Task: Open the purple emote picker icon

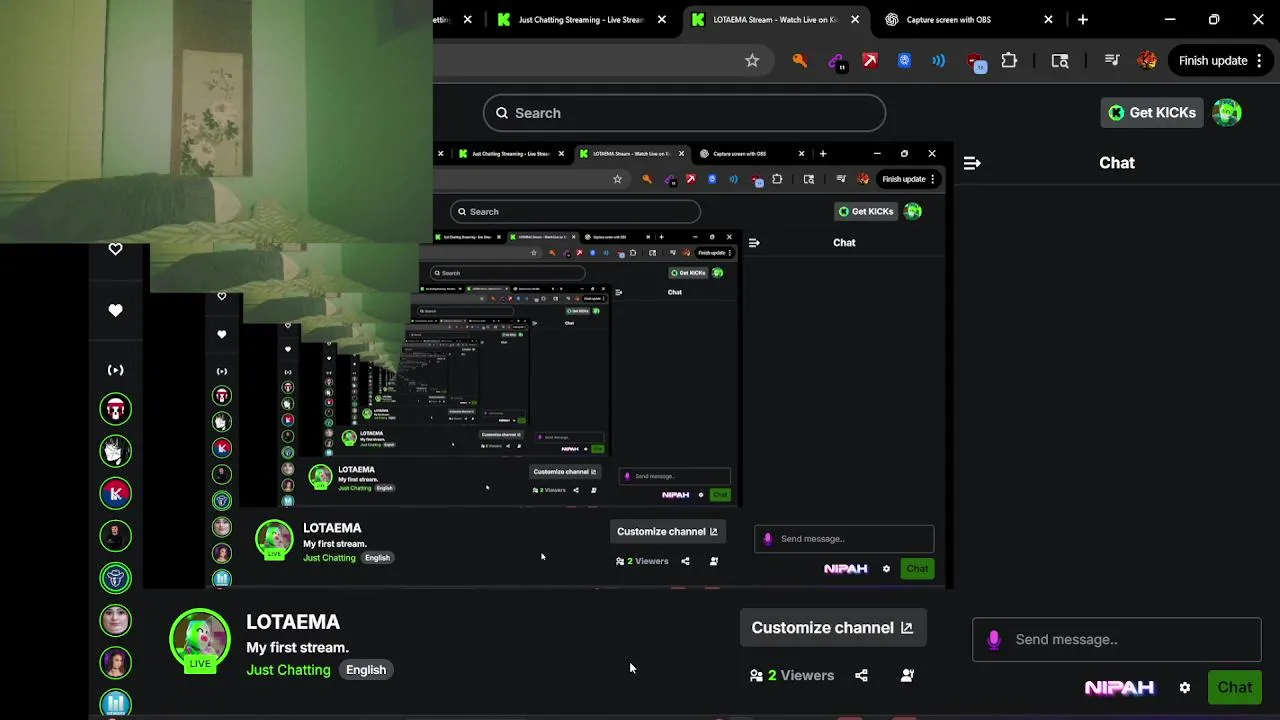Action: click(x=994, y=640)
